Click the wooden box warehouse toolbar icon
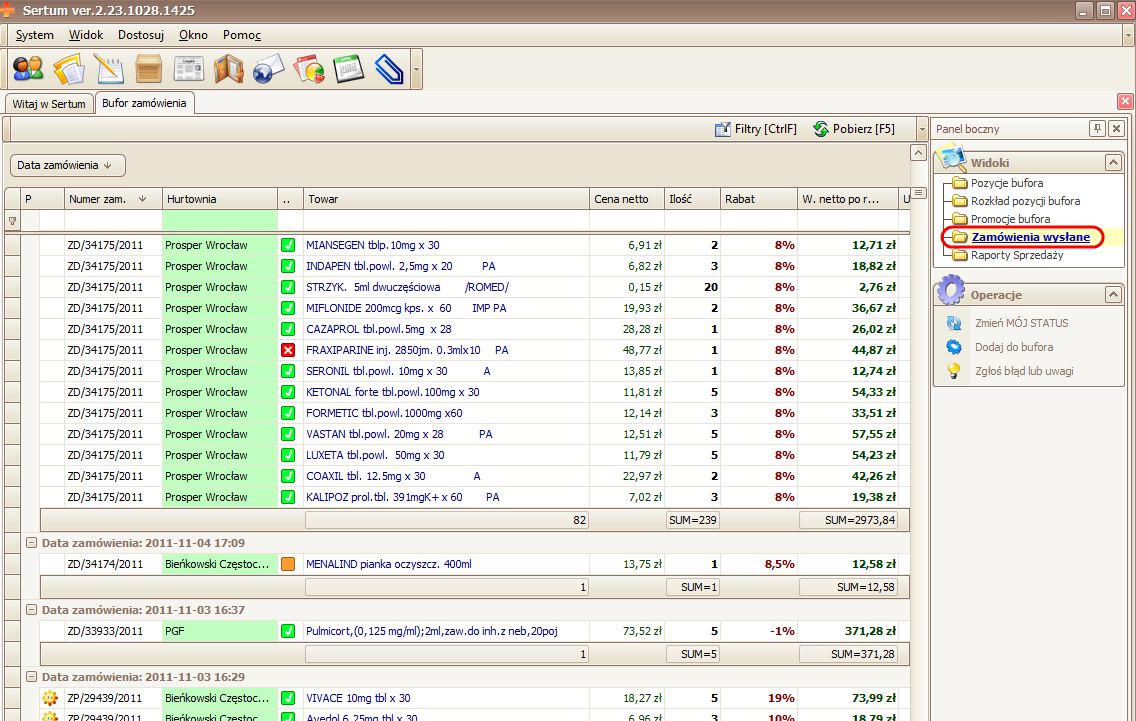1136x721 pixels. [x=148, y=69]
